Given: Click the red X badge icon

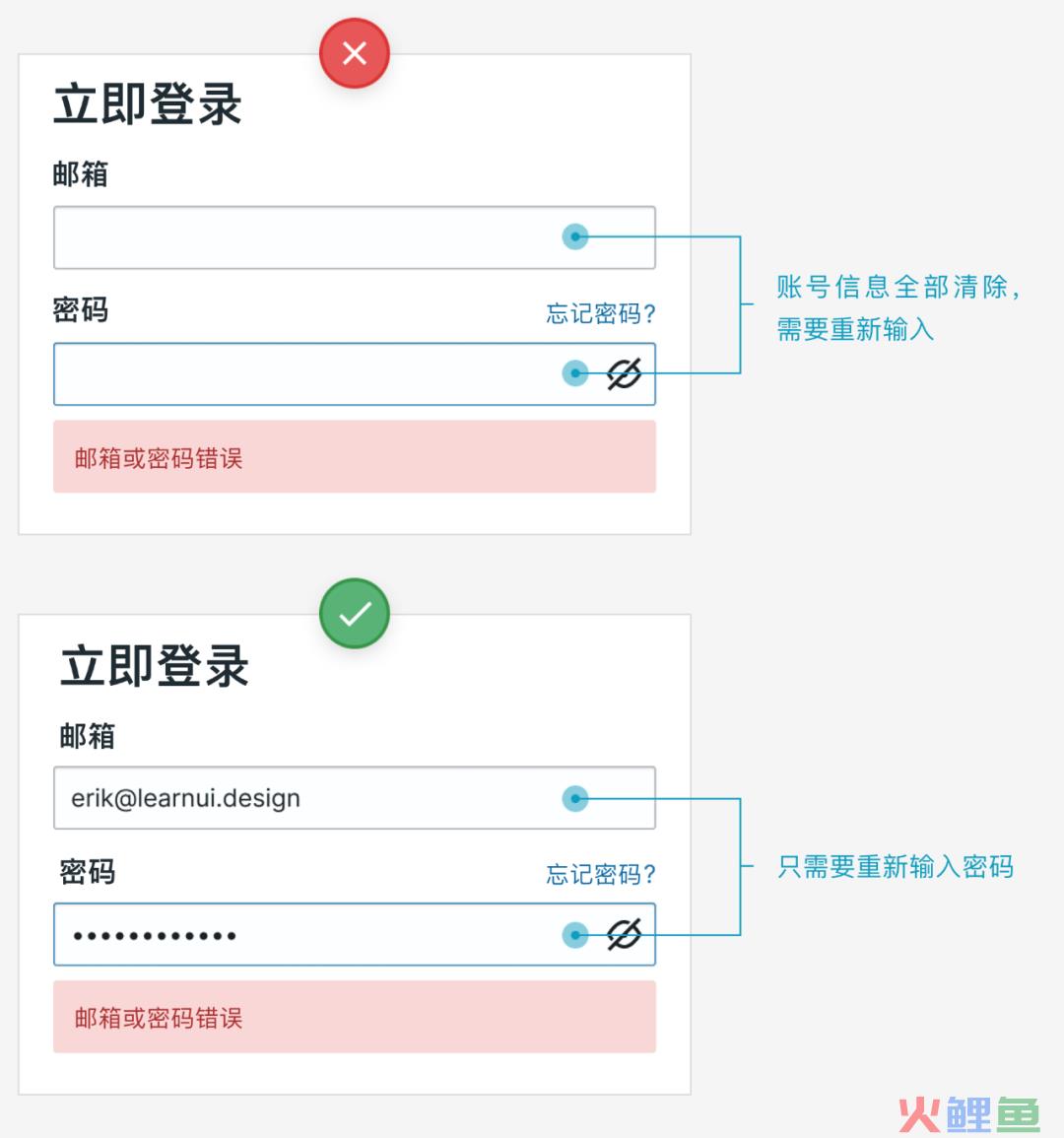Looking at the screenshot, I should click(x=355, y=53).
